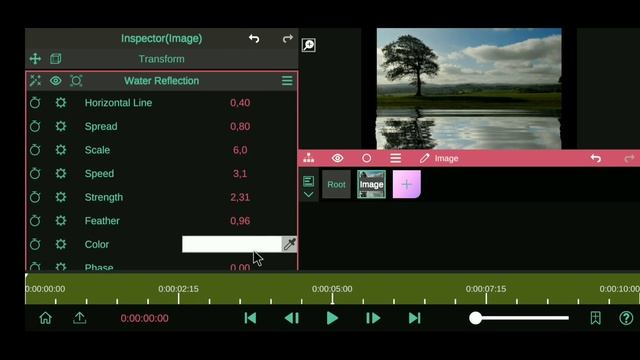
Task: Edit Horizontal Line value 0,40
Action: [240, 103]
